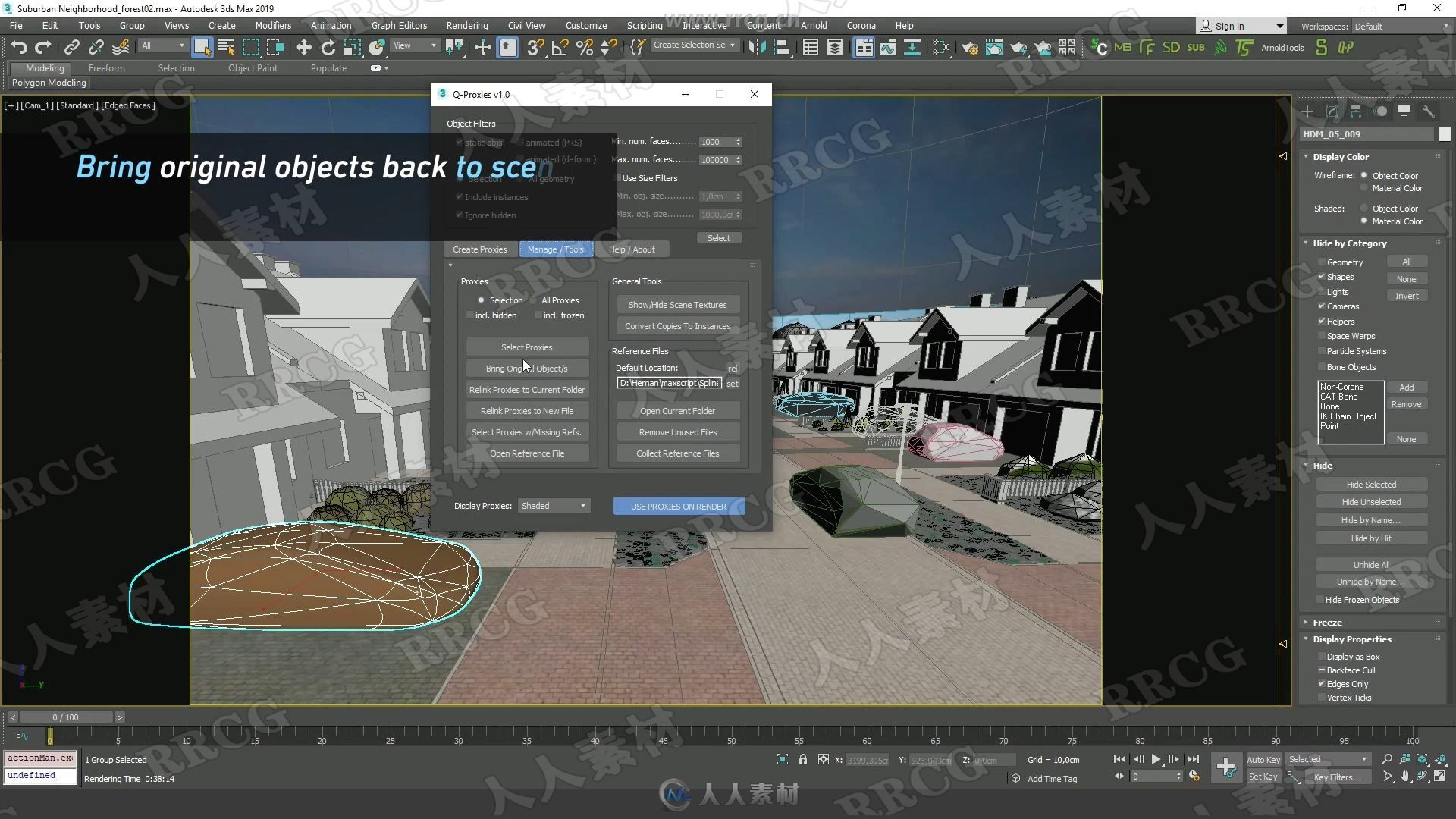Click the Populate tool icon
The height and width of the screenshot is (819, 1456).
coord(327,67)
